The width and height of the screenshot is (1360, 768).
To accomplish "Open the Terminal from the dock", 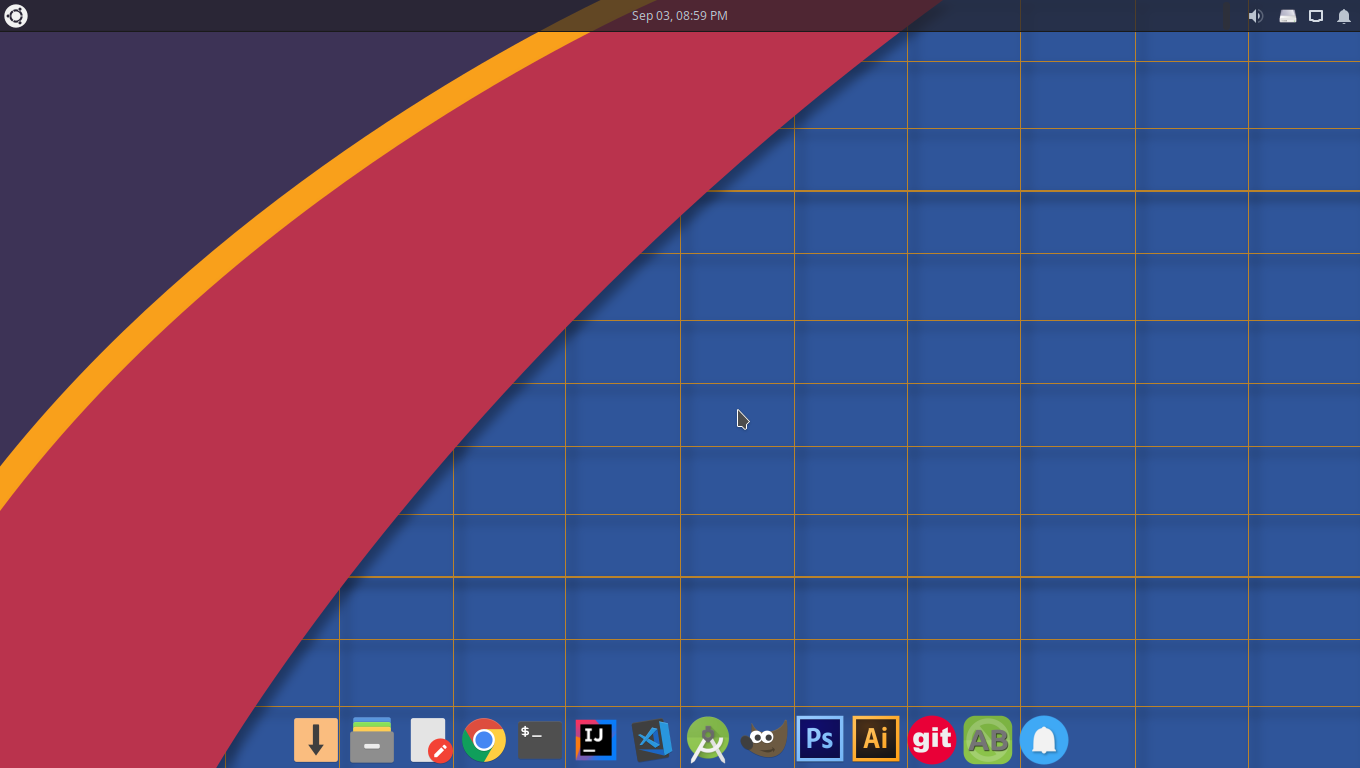I will click(540, 740).
